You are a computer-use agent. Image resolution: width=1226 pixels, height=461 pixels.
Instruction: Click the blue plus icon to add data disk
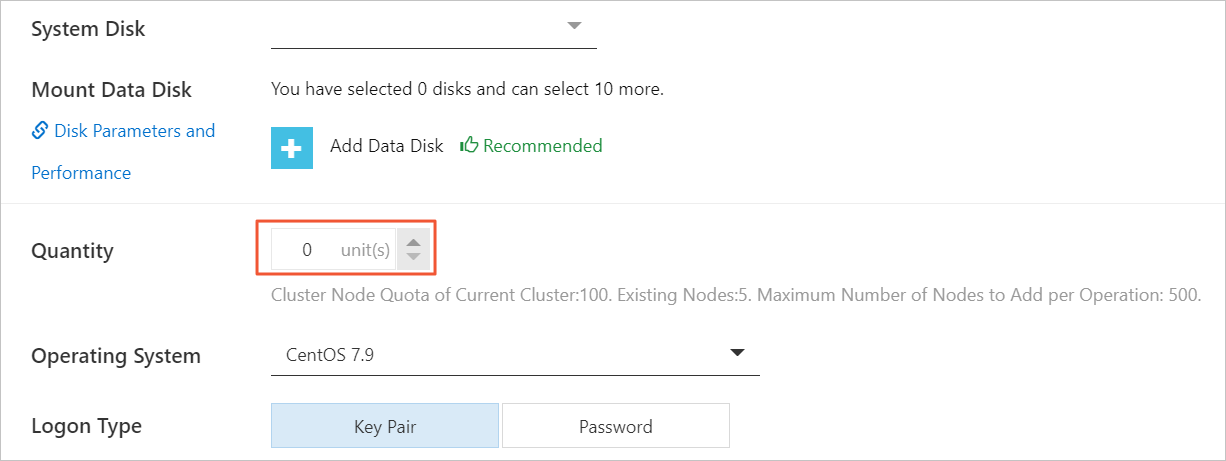pyautogui.click(x=292, y=148)
